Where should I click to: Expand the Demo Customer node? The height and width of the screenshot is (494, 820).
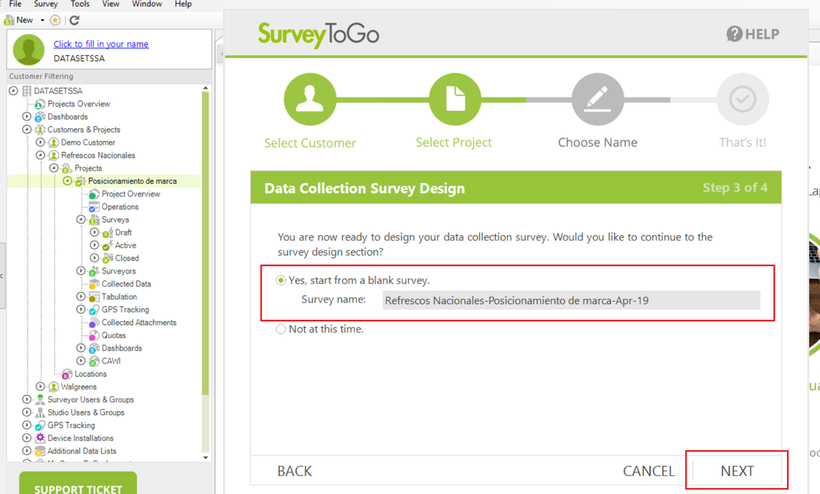(40, 142)
